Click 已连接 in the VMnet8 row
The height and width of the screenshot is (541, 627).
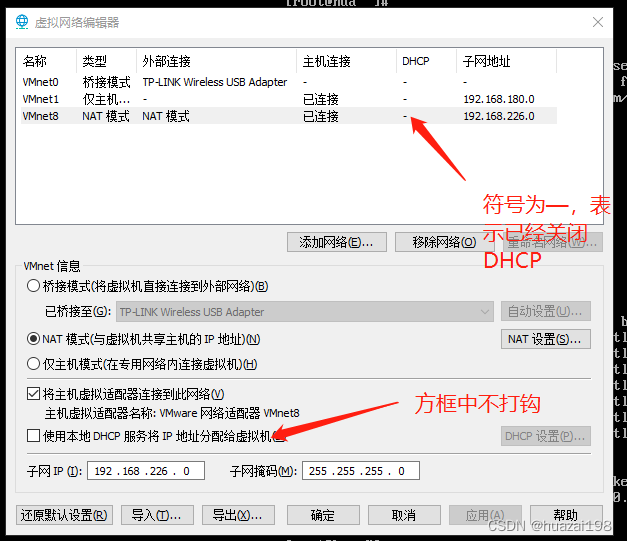321,116
